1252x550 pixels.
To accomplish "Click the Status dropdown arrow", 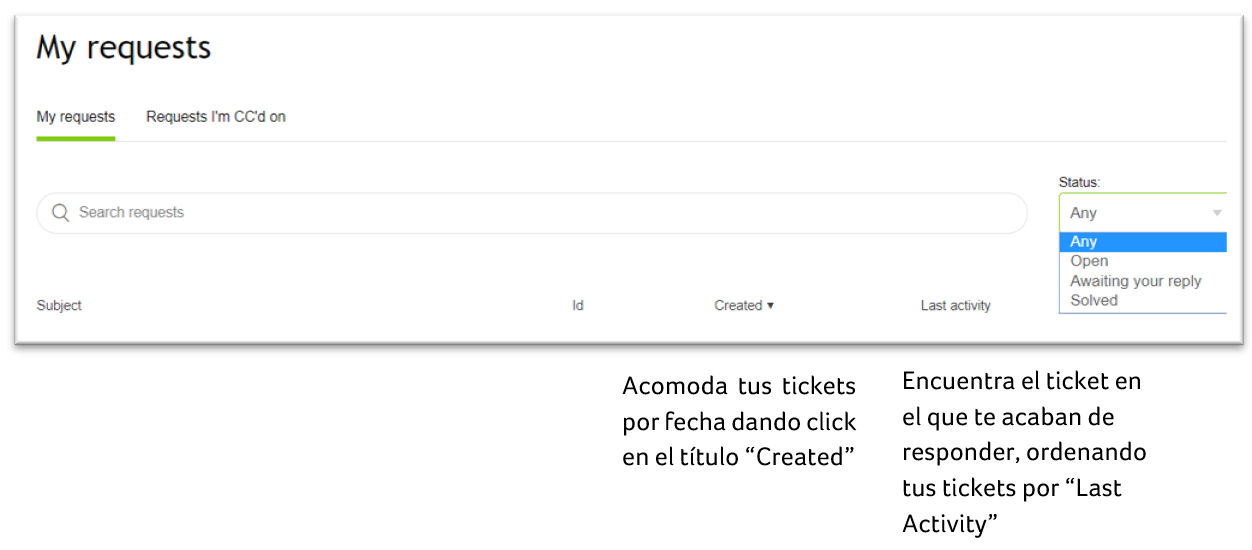I will tap(1216, 213).
